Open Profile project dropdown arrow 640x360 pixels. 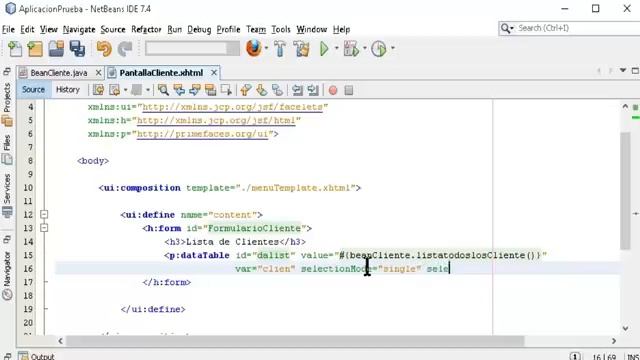[x=393, y=49]
